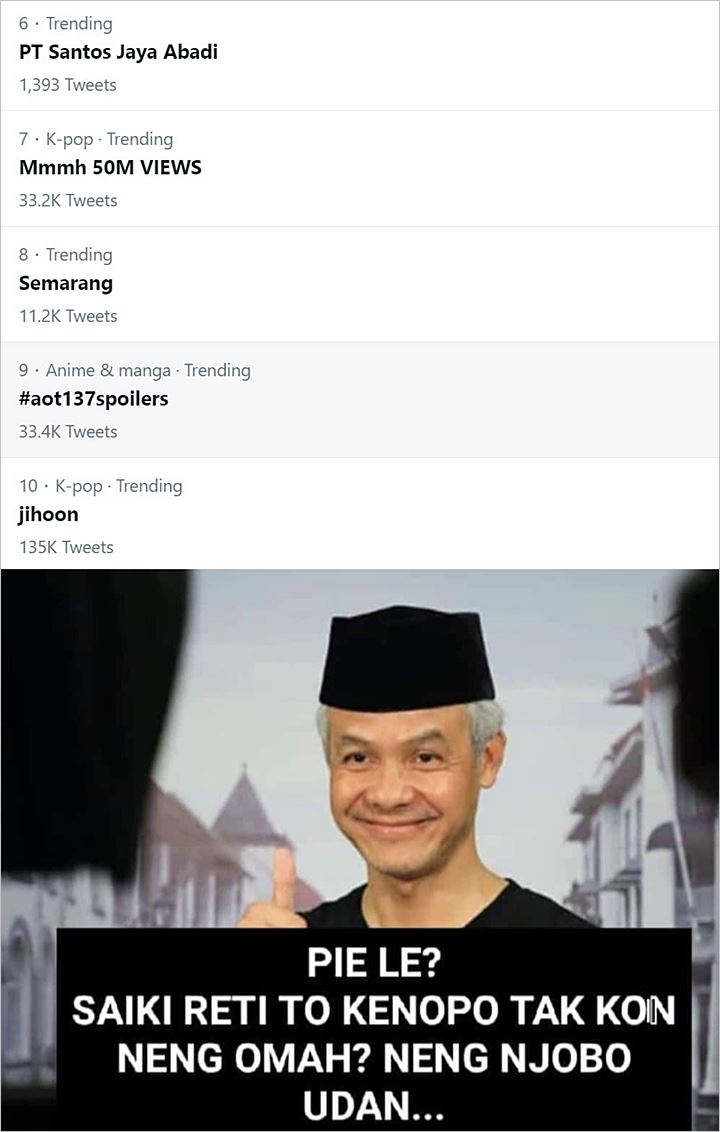Image resolution: width=720 pixels, height=1132 pixels.
Task: Click the '10 · K-pop · Trending' label
Action: click(x=100, y=486)
